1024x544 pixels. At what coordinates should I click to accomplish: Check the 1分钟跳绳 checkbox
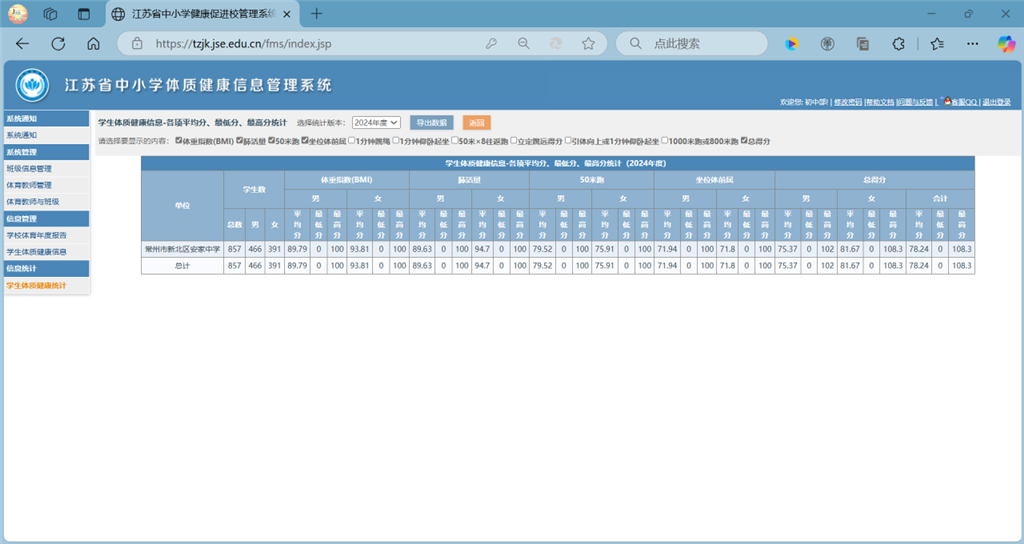pyautogui.click(x=351, y=140)
